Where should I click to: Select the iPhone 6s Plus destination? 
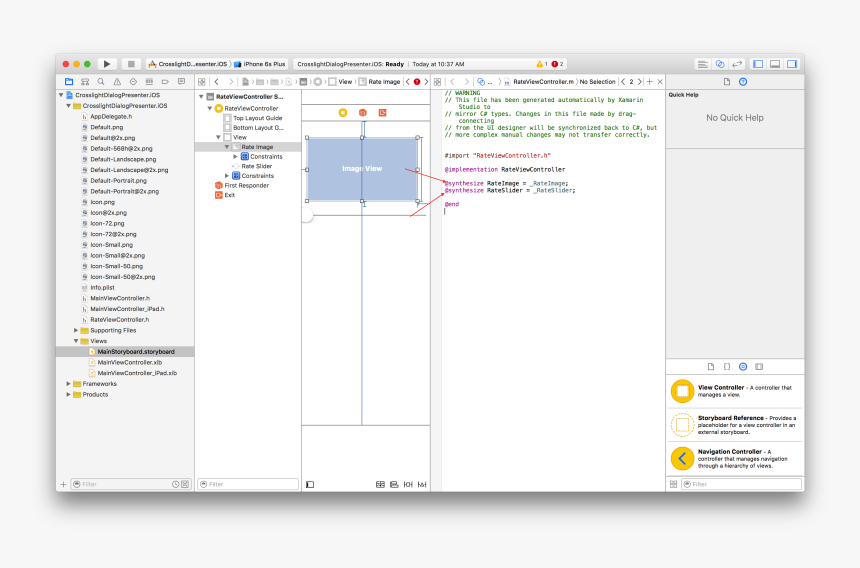coord(259,64)
